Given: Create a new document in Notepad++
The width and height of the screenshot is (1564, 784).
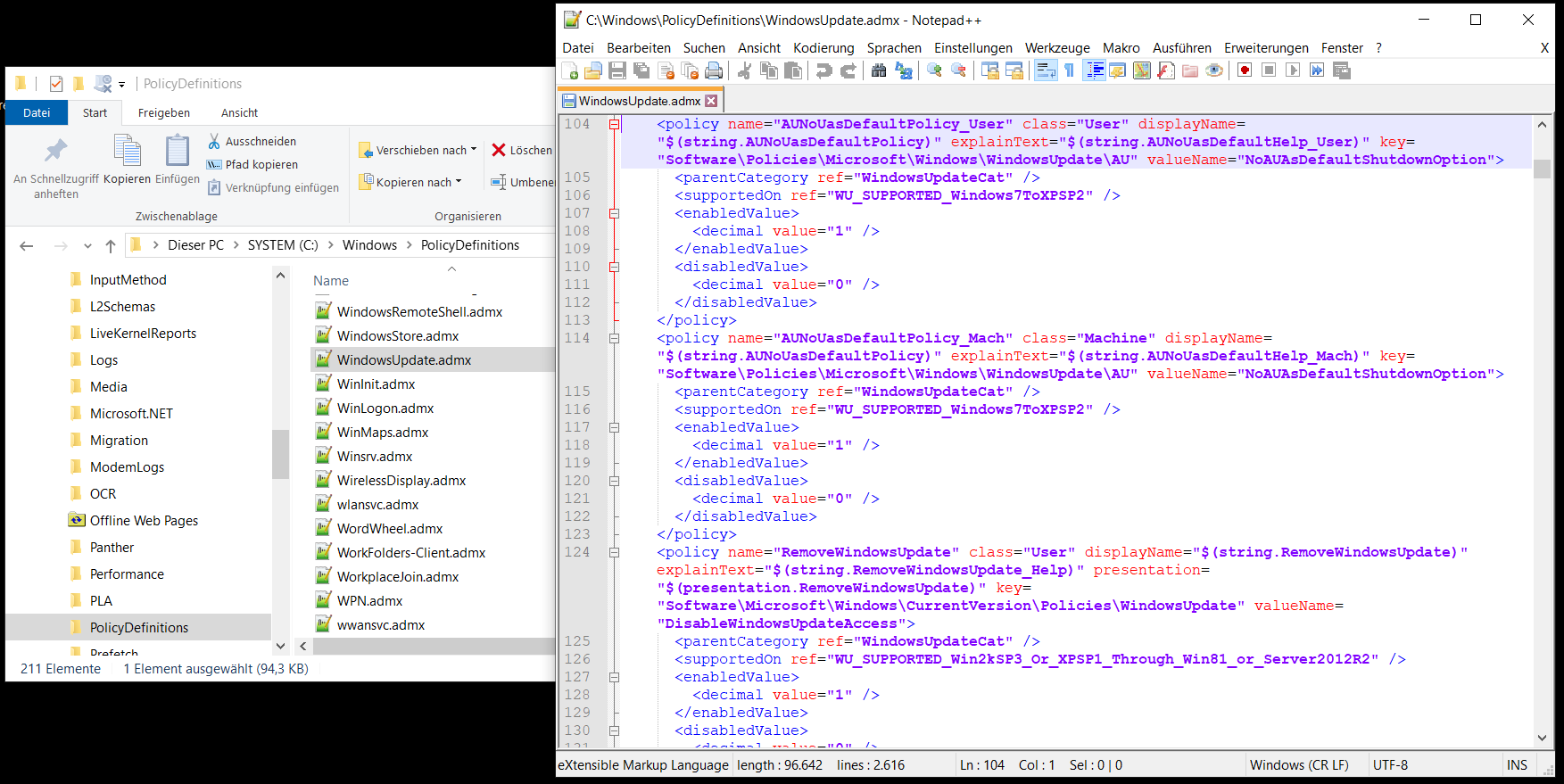Looking at the screenshot, I should 568,70.
